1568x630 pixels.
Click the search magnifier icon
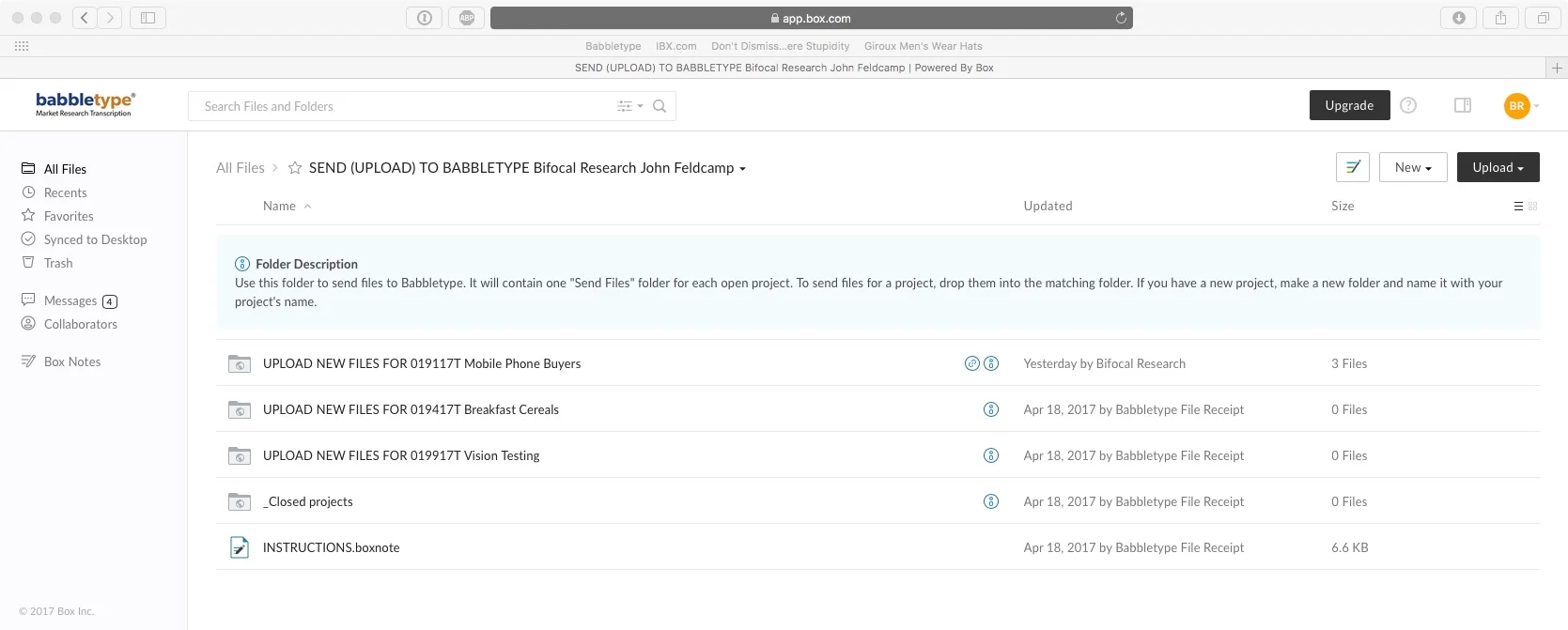660,106
